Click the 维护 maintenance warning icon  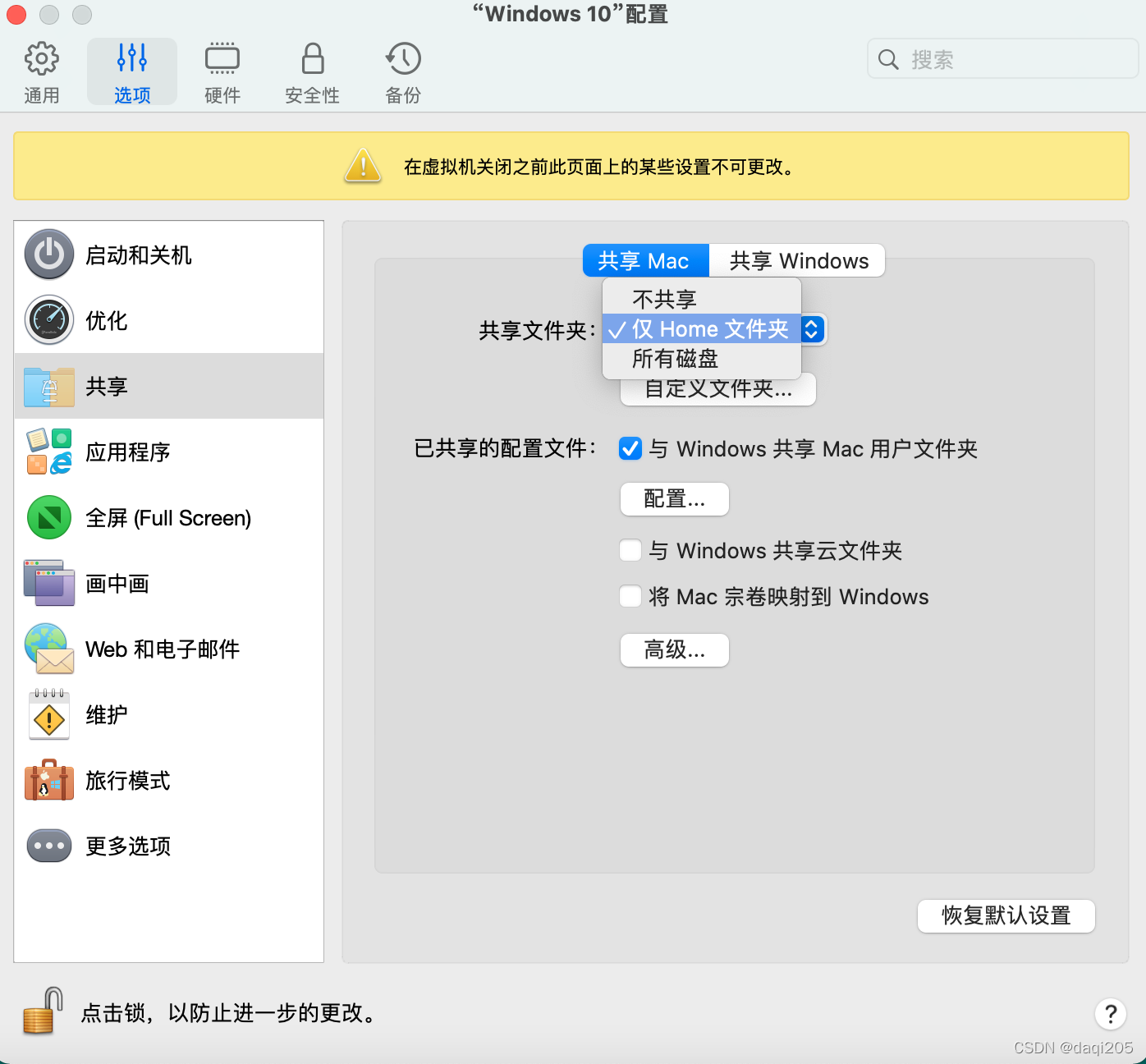49,715
